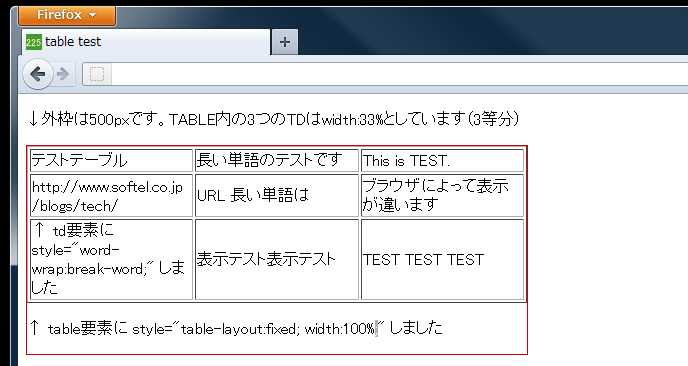Select the cell '表示テスト表示テスト'
688x366 pixels.
(x=277, y=259)
